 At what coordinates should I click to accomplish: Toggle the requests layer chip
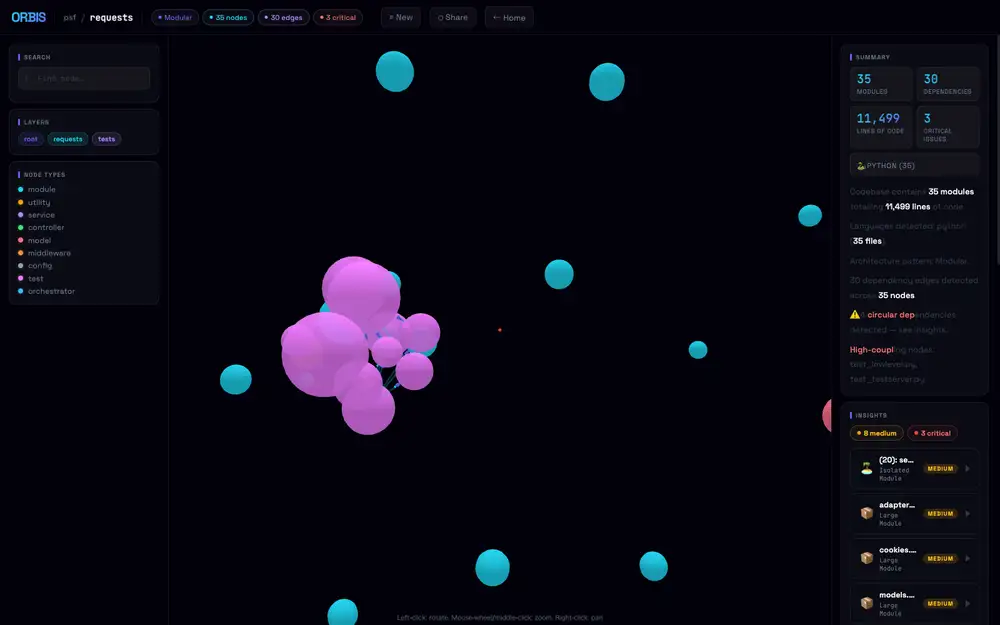pyautogui.click(x=68, y=139)
